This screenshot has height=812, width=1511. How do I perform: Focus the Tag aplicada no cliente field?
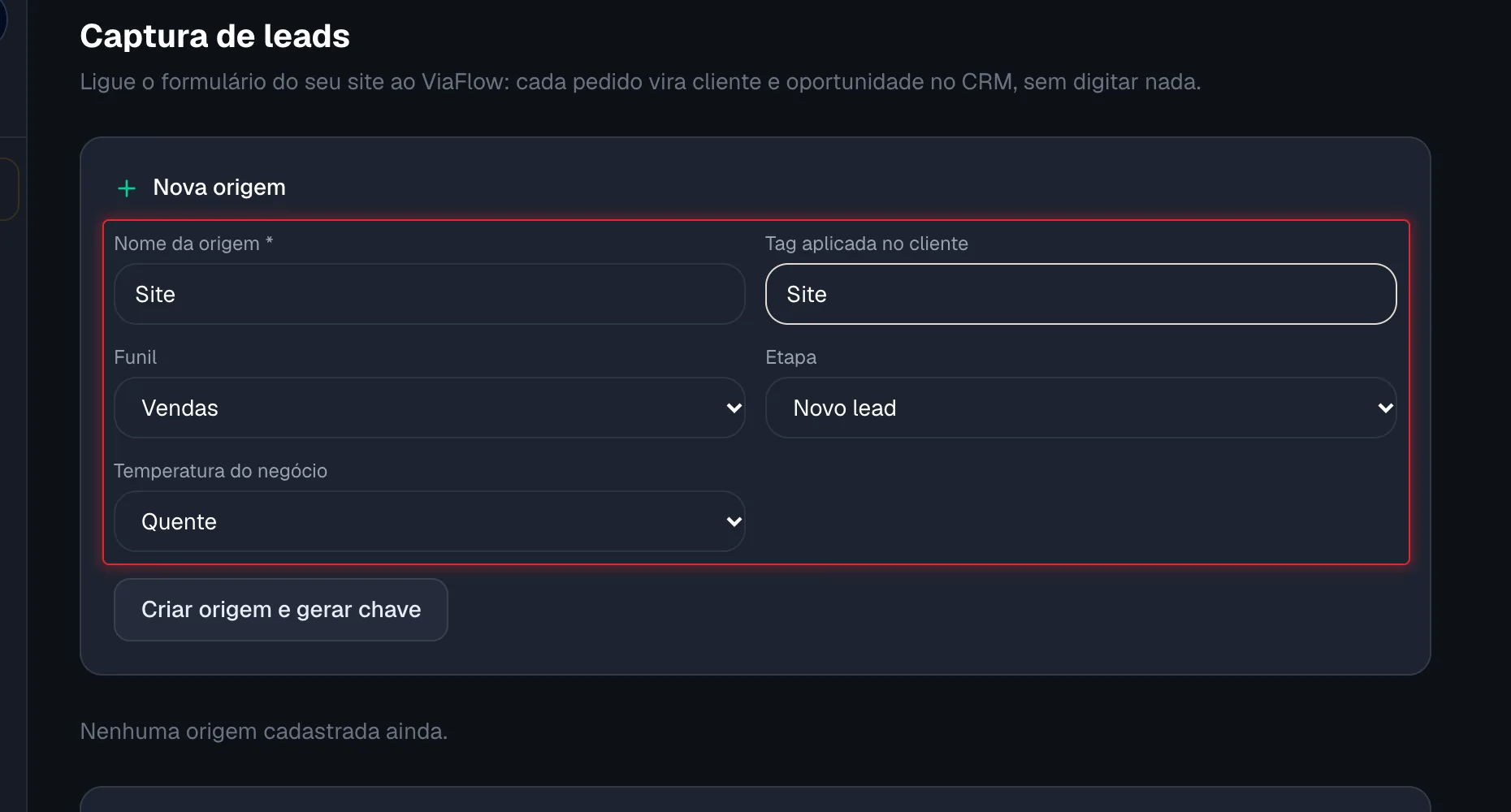tap(1080, 294)
